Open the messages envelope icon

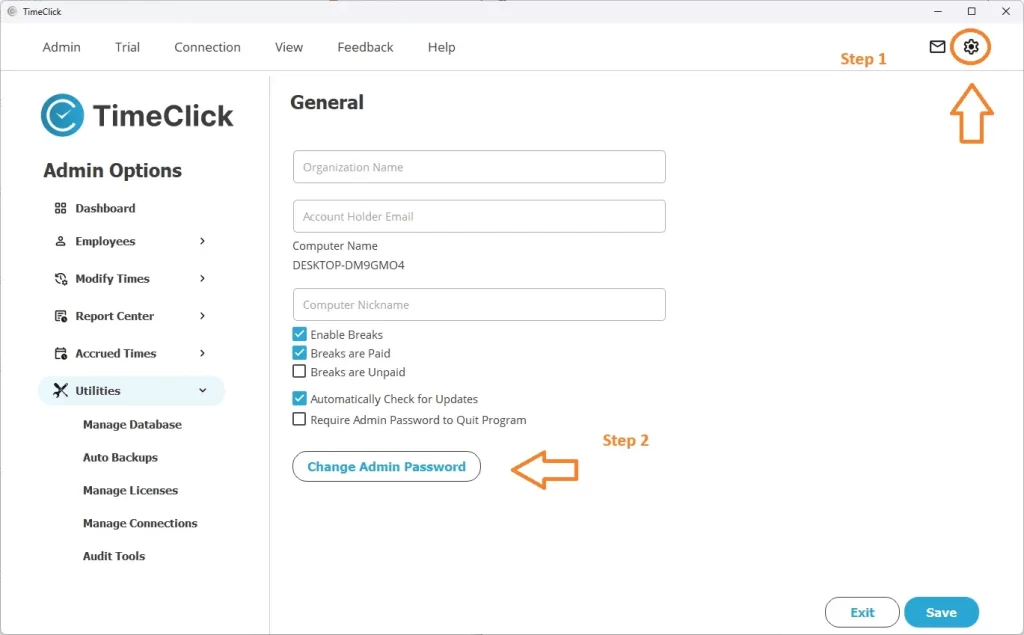[x=935, y=46]
